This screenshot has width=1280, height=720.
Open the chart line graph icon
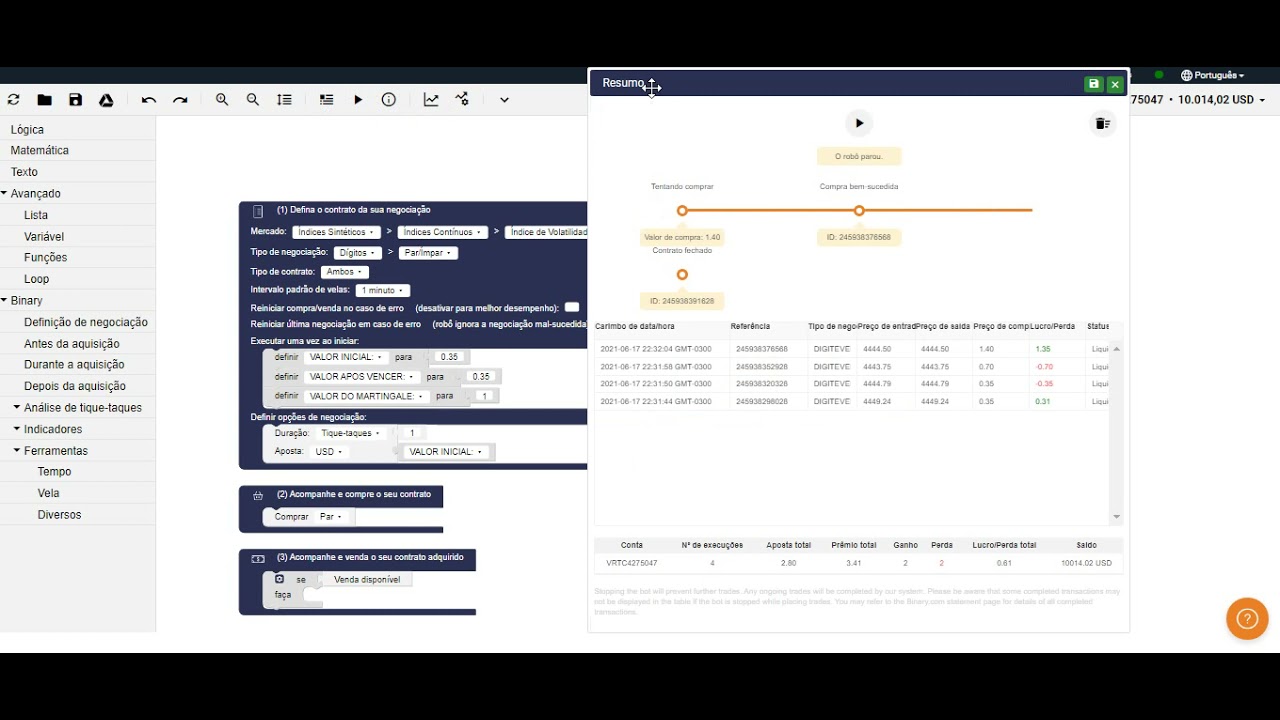[x=431, y=100]
